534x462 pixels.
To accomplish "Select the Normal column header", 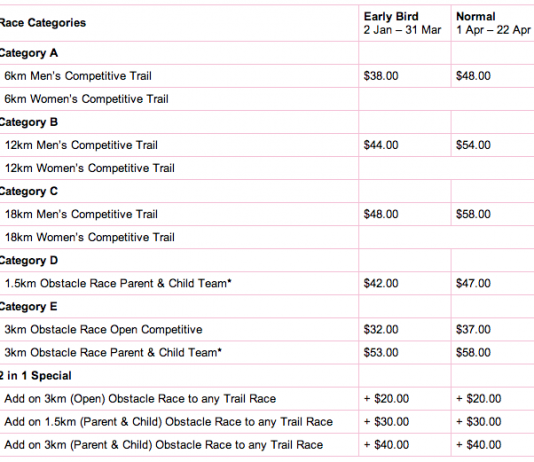I will (493, 23).
